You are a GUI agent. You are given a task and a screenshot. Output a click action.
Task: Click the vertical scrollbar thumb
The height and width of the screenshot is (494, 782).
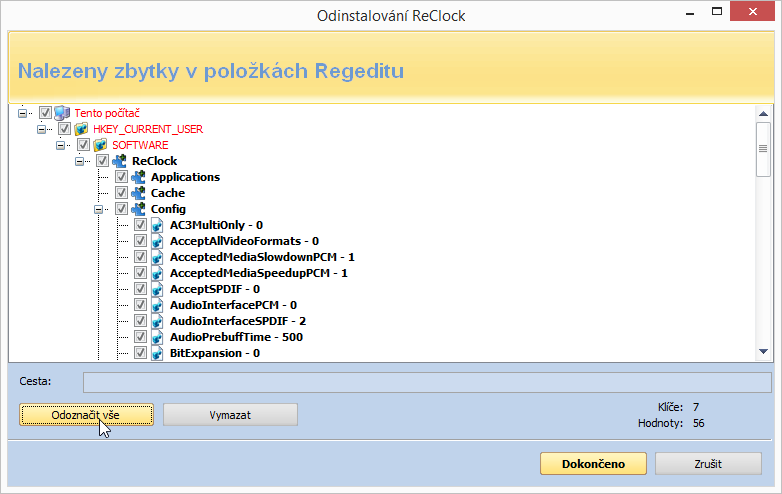[763, 149]
